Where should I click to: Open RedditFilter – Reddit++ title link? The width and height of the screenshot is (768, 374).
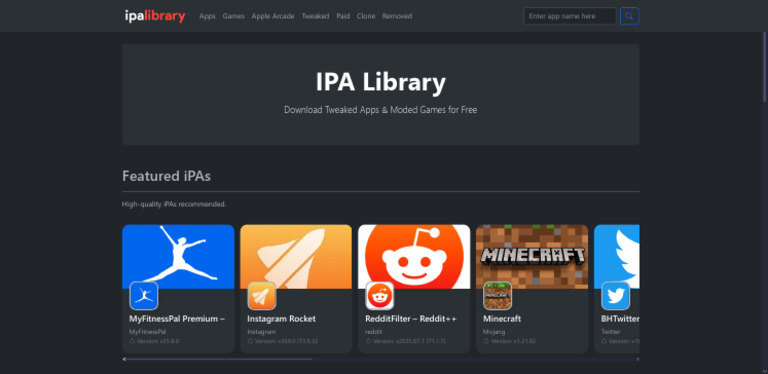411,319
